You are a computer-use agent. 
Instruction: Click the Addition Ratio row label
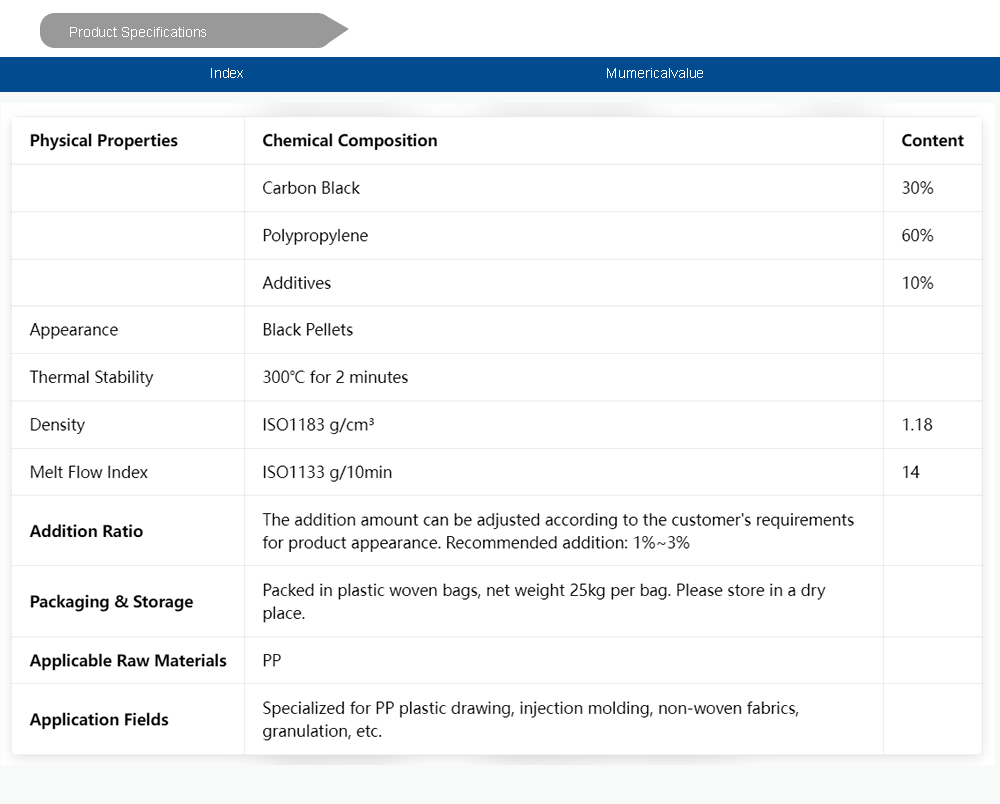tap(86, 531)
